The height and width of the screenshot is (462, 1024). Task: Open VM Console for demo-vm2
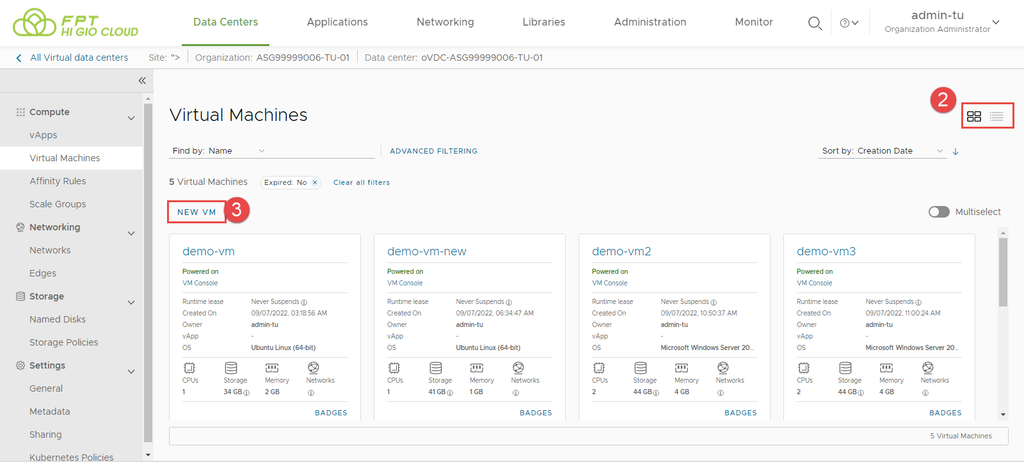(610, 283)
